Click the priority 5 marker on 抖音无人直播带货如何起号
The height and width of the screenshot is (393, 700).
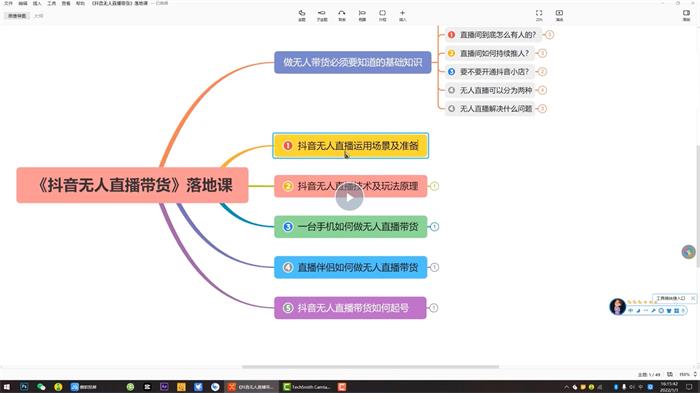(x=288, y=308)
